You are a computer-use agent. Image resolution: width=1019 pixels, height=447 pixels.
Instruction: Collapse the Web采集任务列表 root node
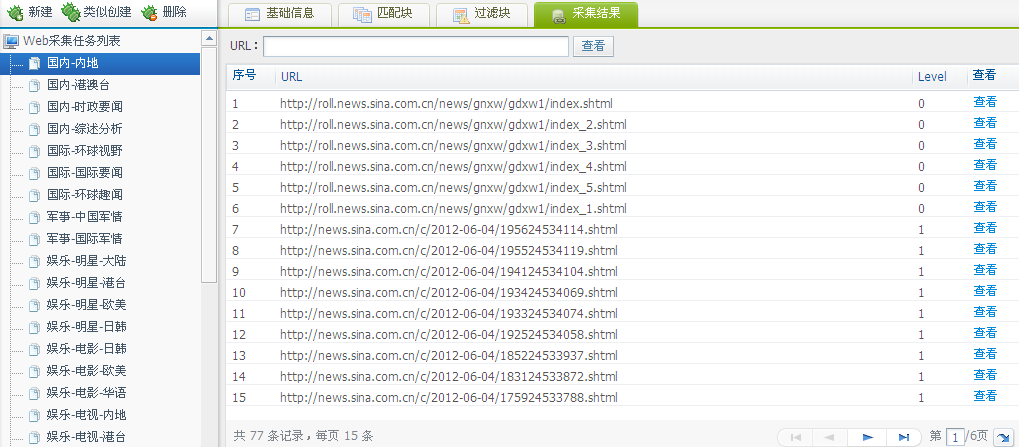pos(11,41)
